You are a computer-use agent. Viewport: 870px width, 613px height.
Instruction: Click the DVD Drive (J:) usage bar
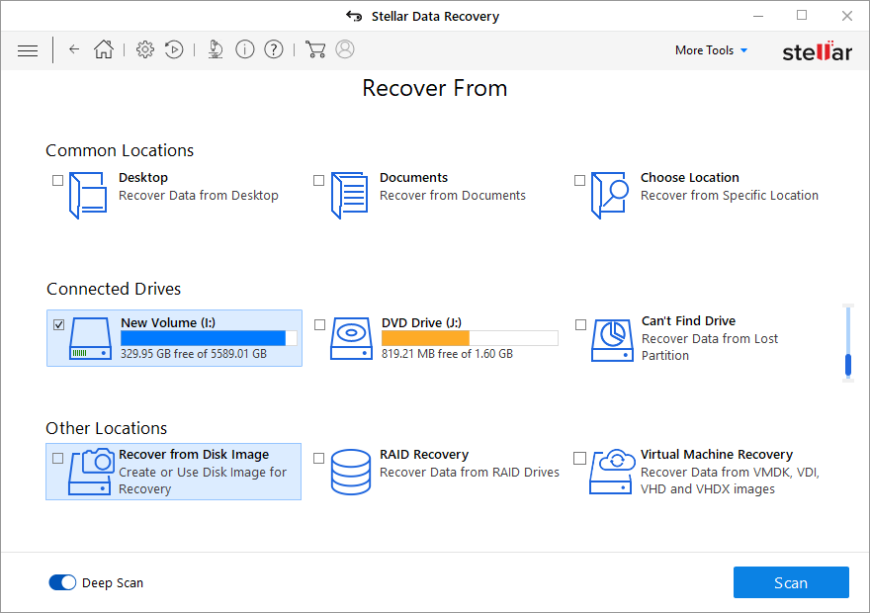(469, 338)
